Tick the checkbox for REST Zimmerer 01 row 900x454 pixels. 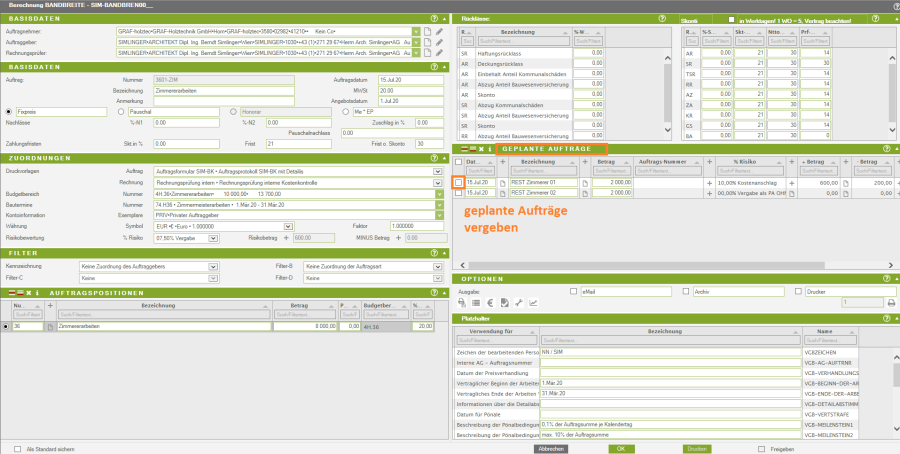pyautogui.click(x=458, y=183)
